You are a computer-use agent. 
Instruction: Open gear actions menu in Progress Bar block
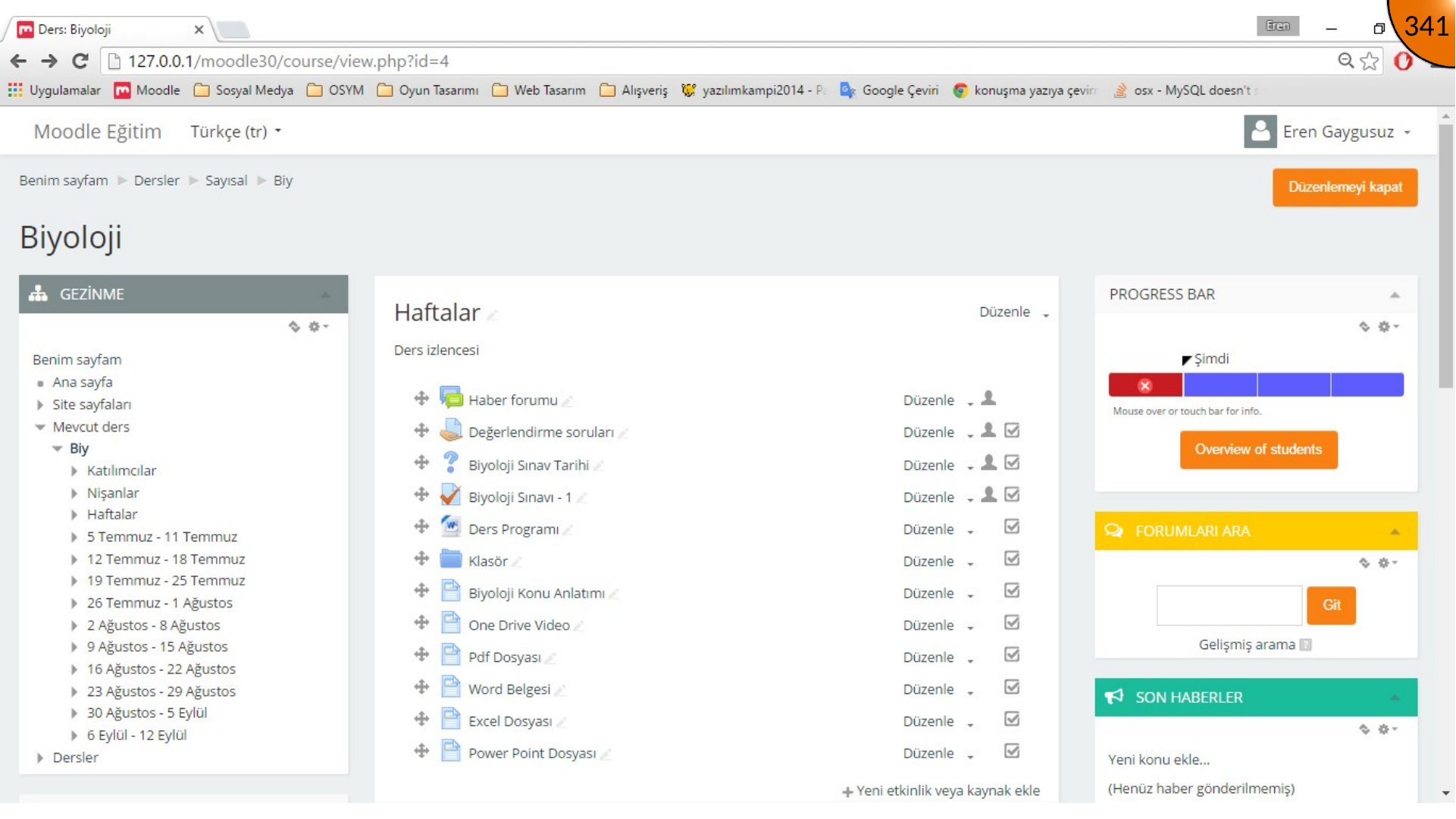(1389, 327)
